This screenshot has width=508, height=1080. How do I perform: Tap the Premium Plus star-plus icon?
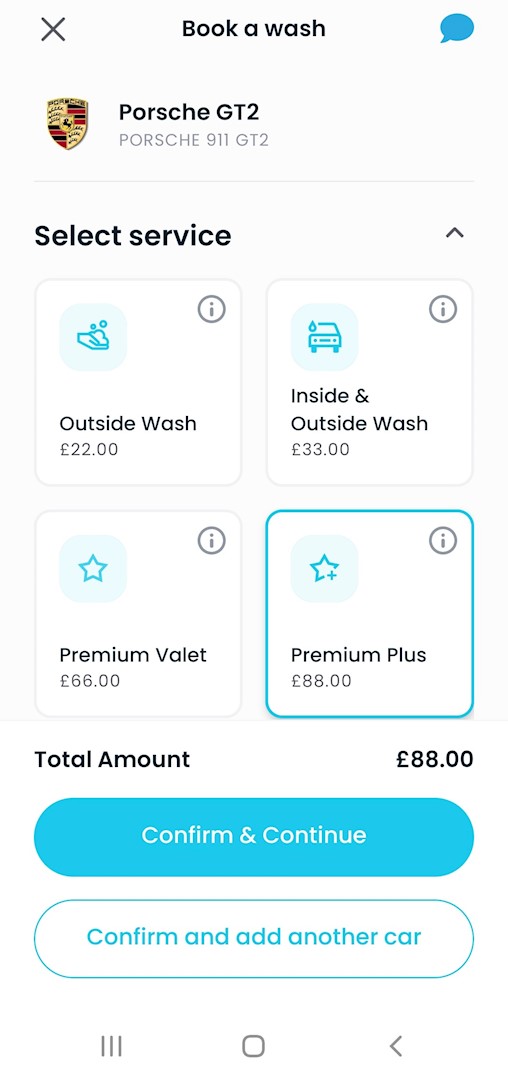coord(324,569)
